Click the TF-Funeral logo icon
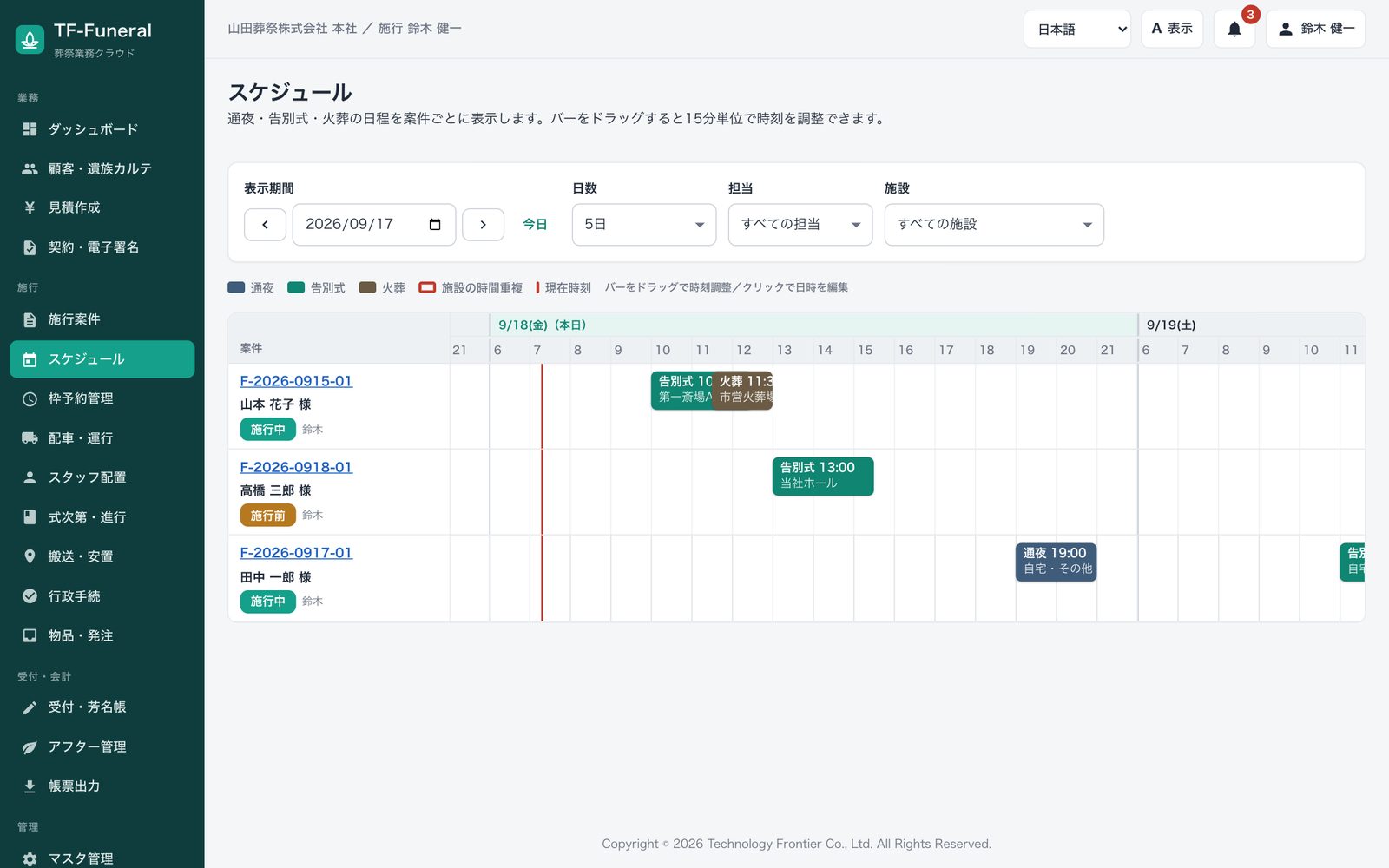Image resolution: width=1389 pixels, height=868 pixels. pos(30,39)
